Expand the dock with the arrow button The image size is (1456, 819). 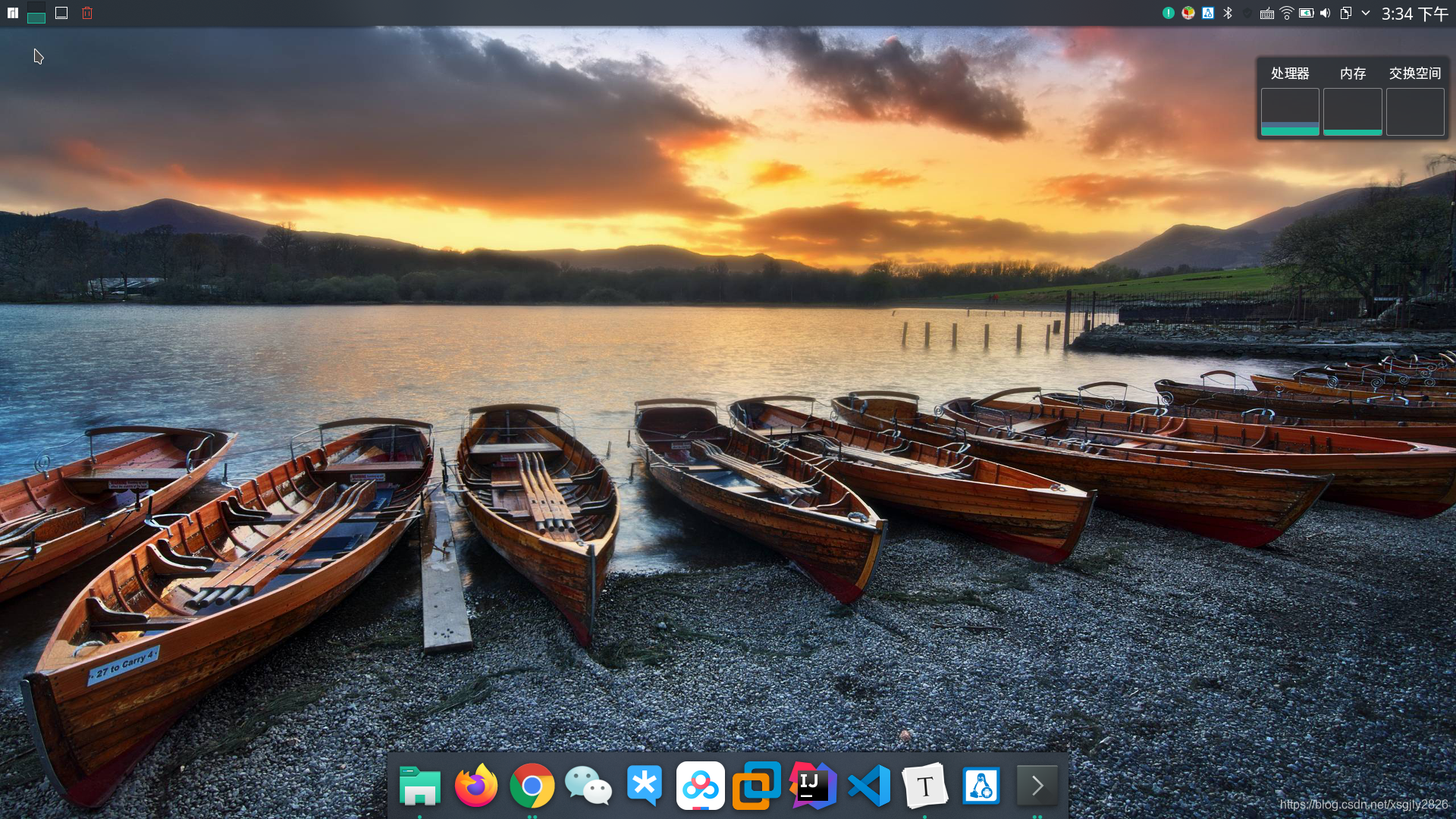coord(1037,786)
